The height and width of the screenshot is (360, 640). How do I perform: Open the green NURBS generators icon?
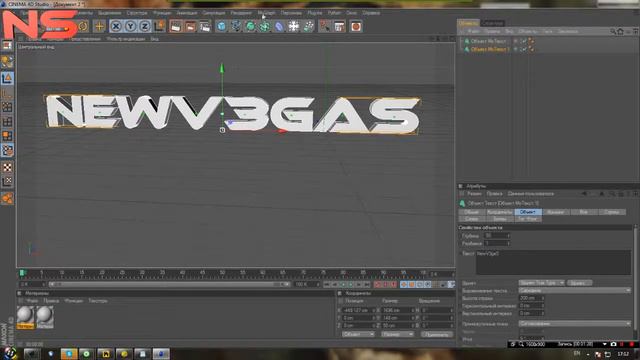click(x=250, y=27)
